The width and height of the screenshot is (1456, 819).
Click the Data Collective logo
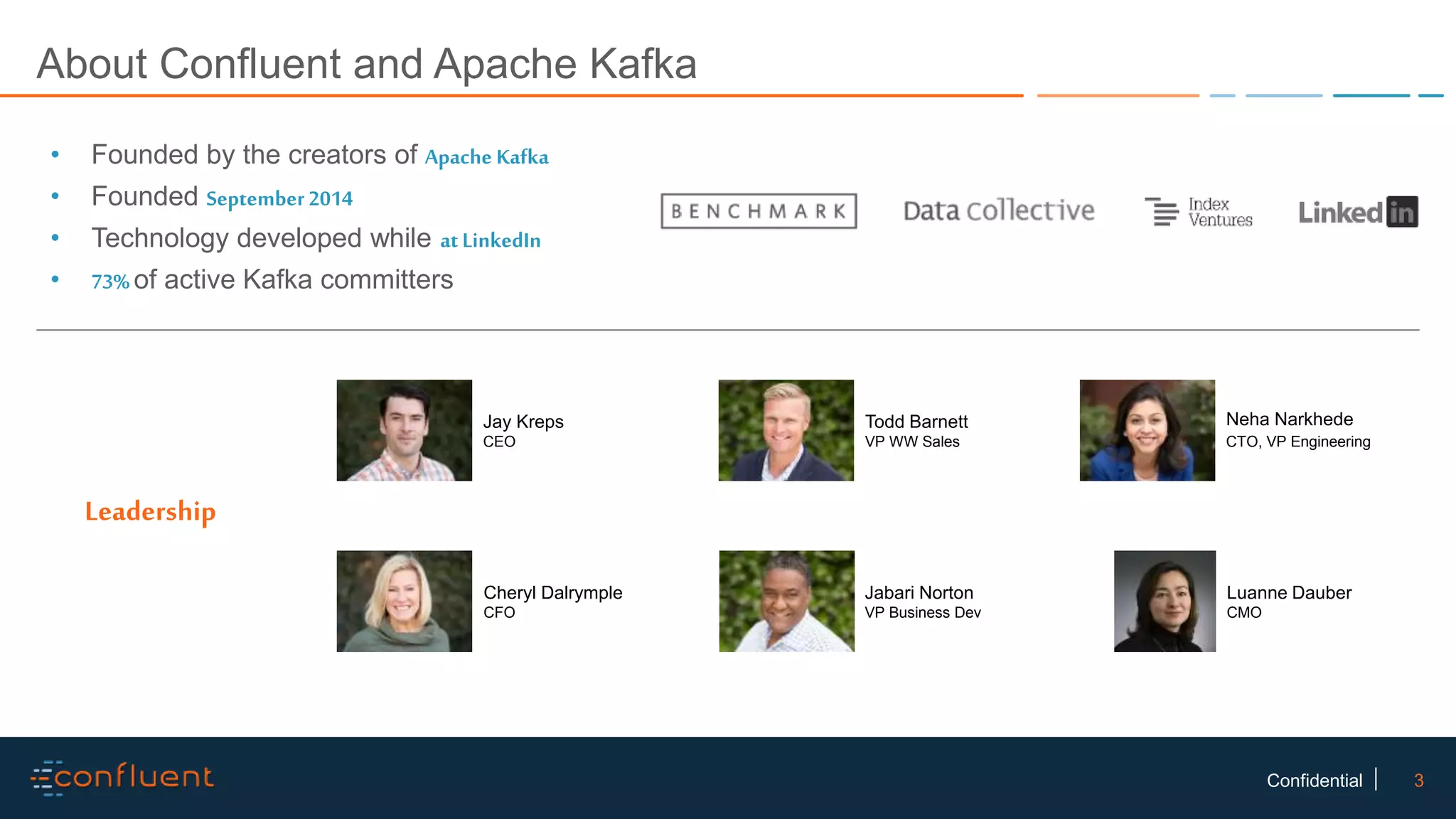pyautogui.click(x=999, y=210)
